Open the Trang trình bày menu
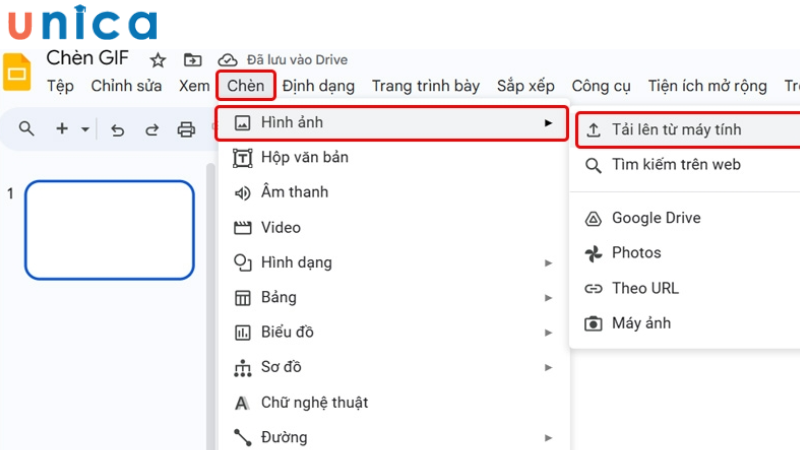Viewport: 800px width, 450px height. coord(426,86)
